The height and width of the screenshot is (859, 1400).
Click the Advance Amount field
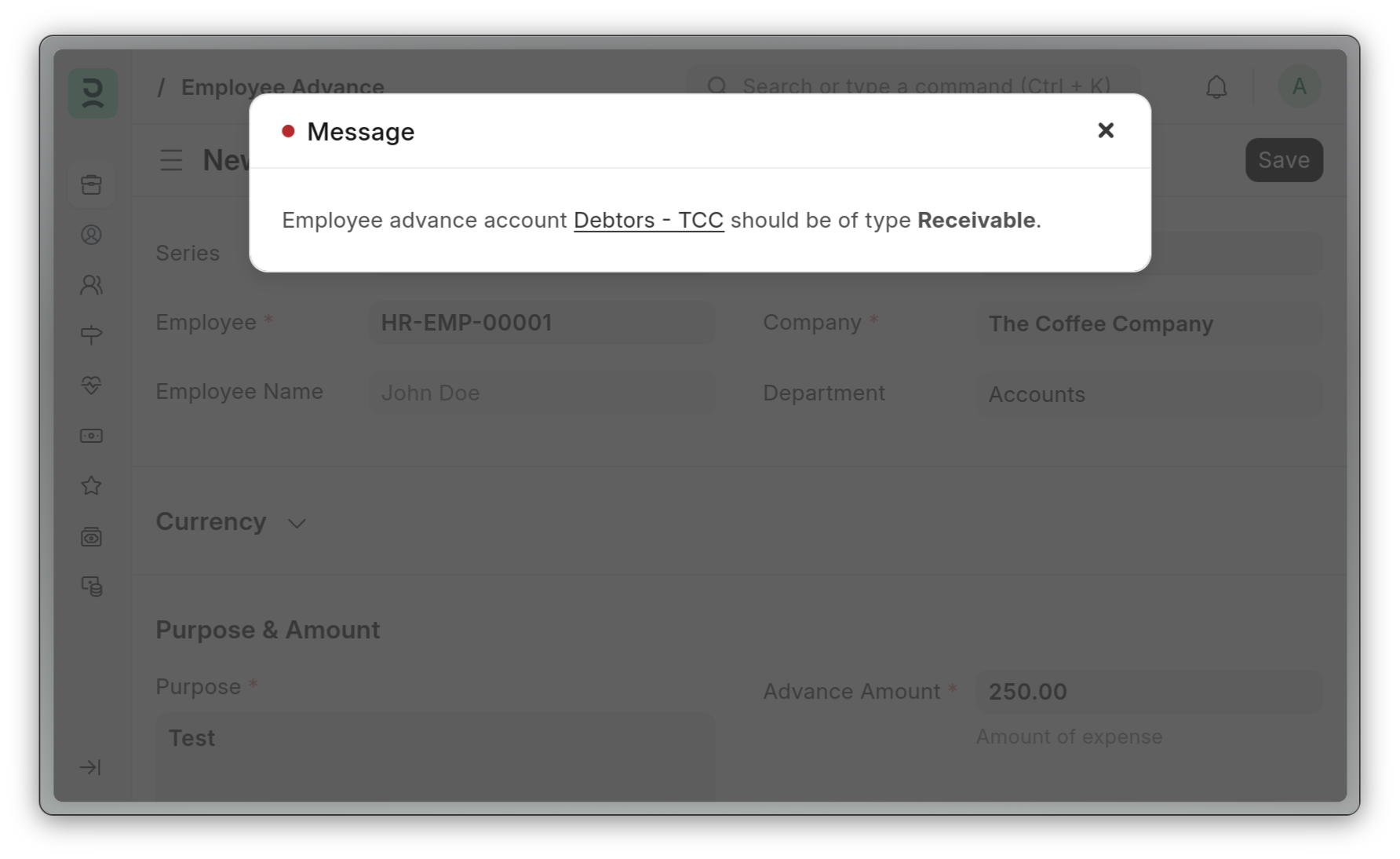point(1148,692)
